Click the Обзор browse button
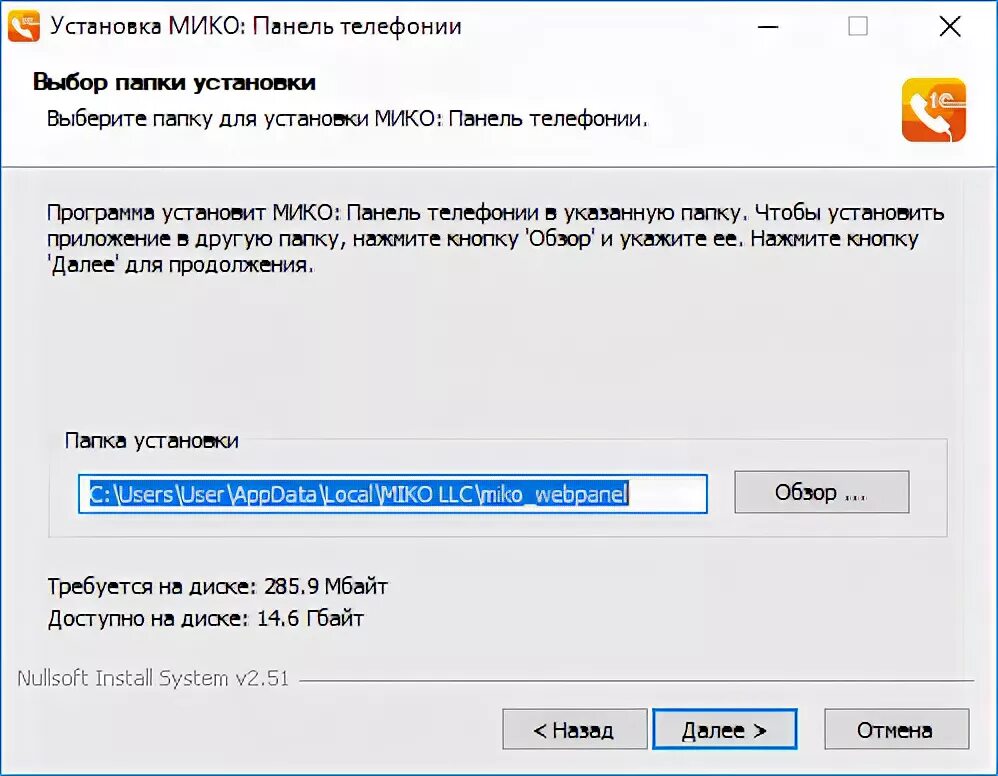 [822, 492]
